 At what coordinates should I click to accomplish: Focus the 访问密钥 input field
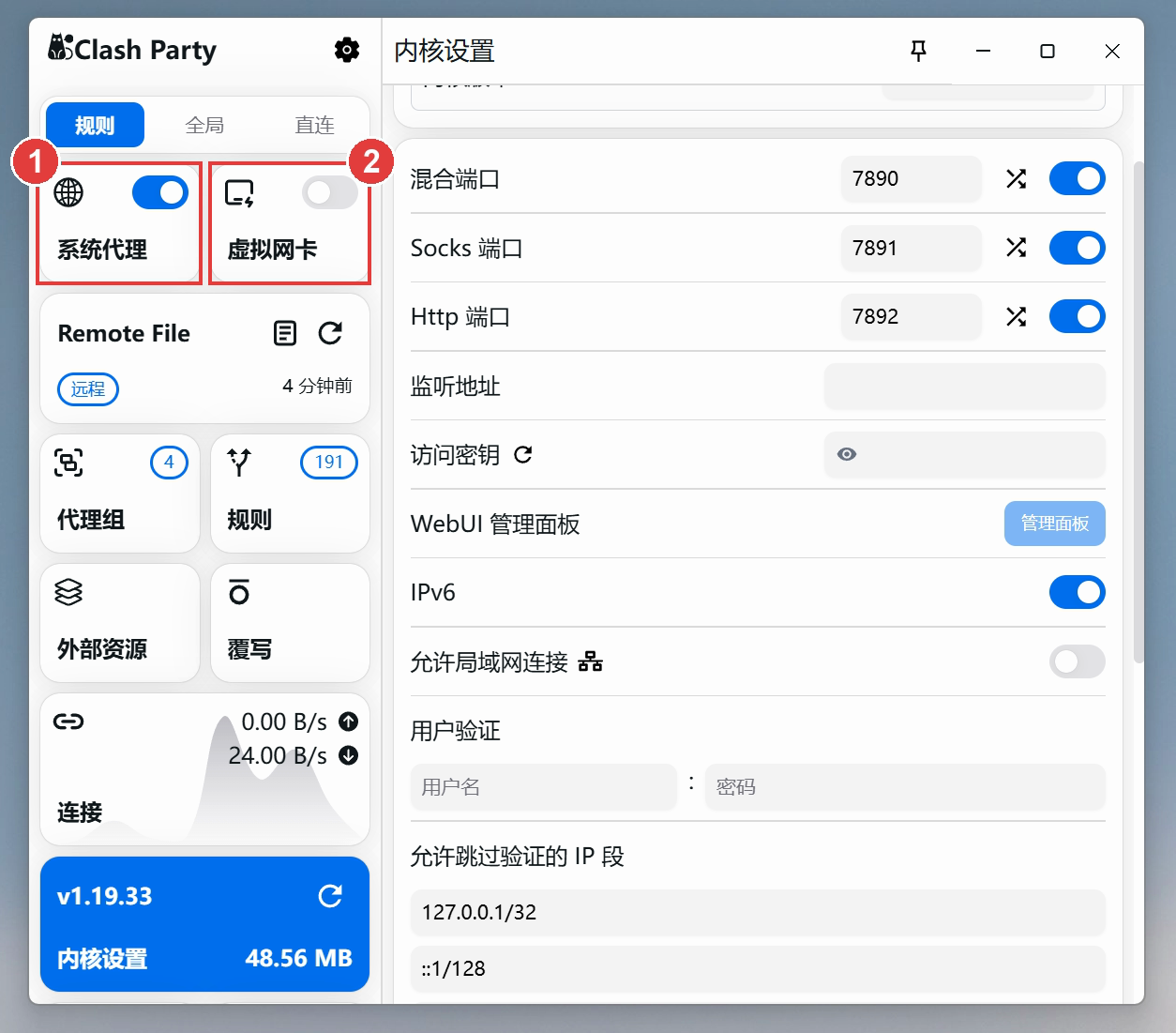965,454
